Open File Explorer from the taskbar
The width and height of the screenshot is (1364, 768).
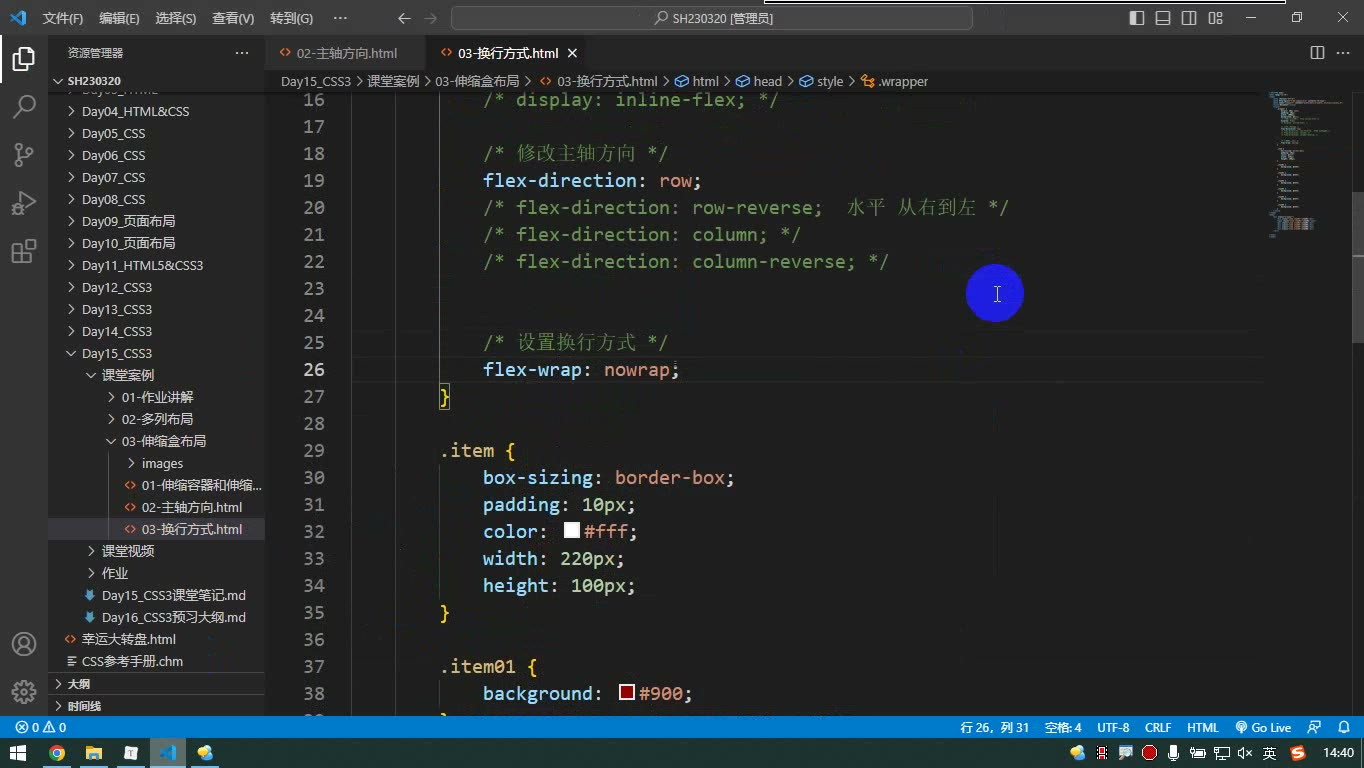click(x=94, y=753)
